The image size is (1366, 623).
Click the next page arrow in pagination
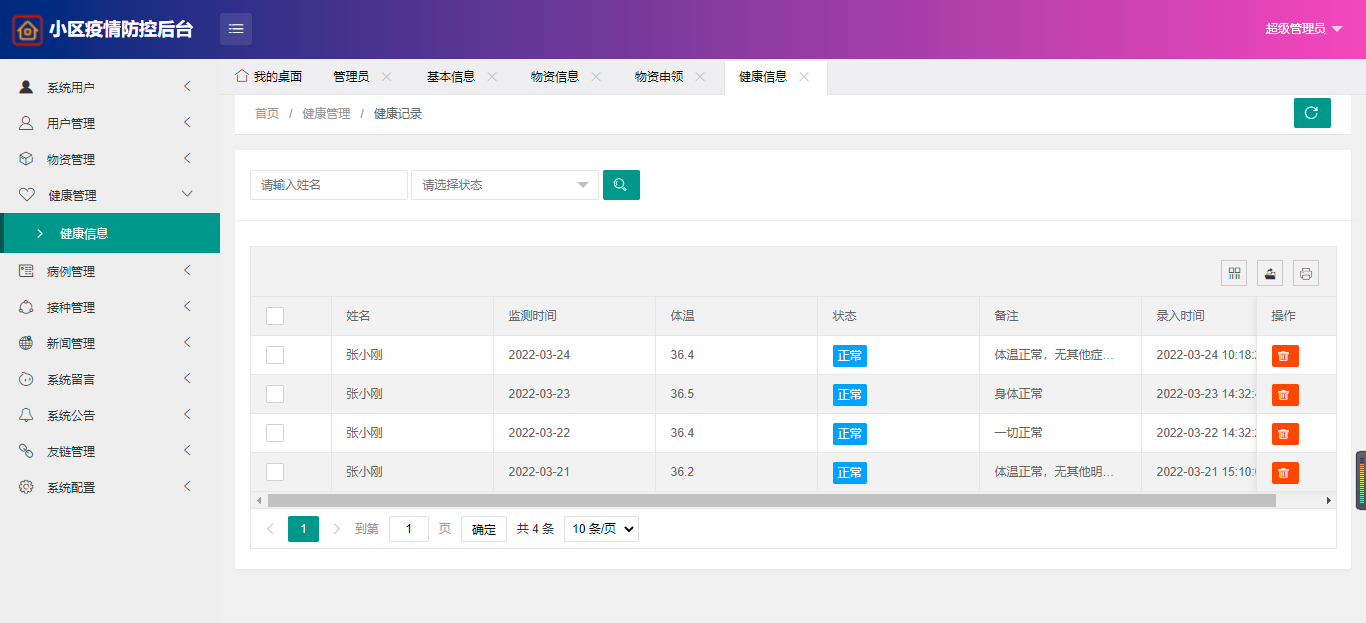(x=336, y=529)
